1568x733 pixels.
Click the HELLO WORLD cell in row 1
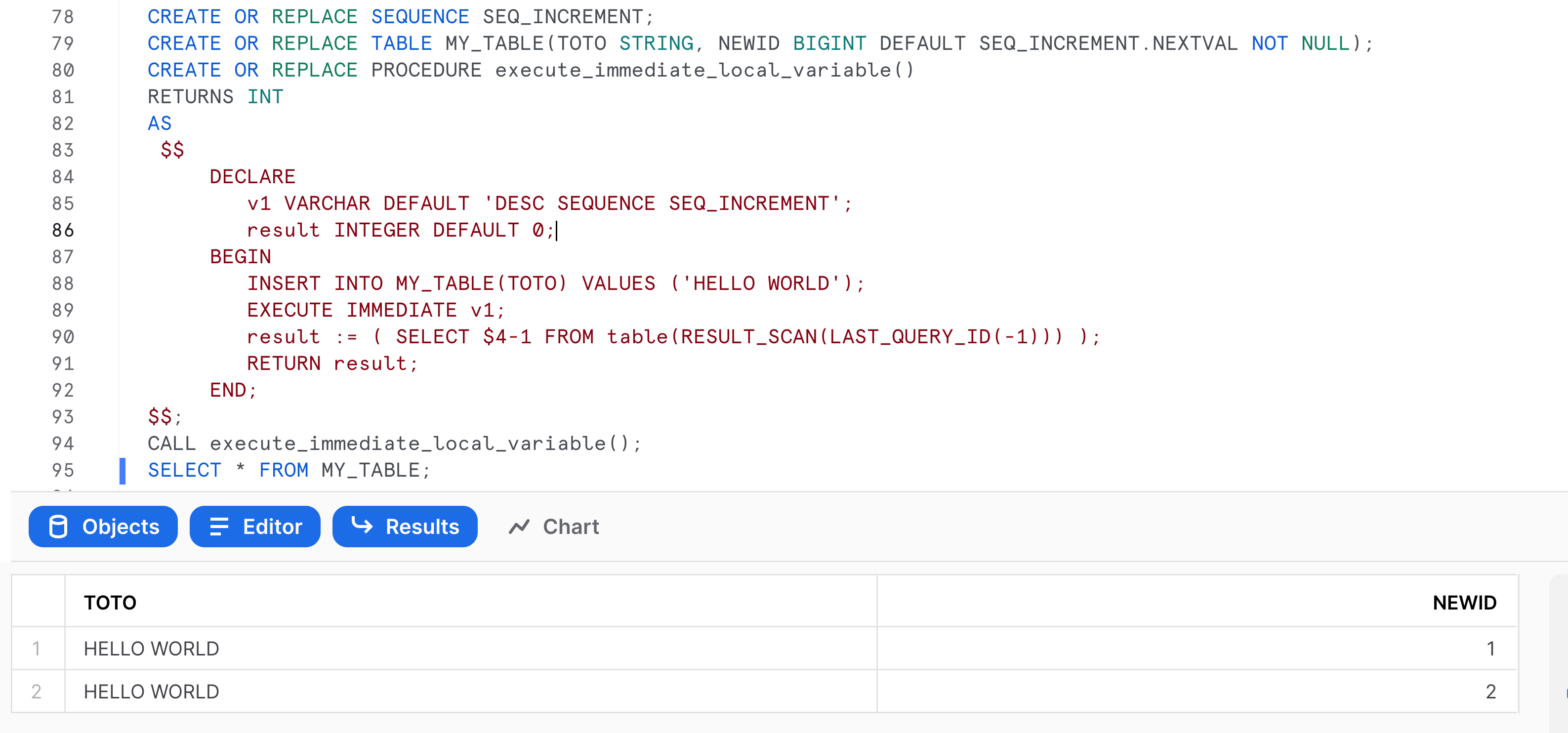(x=151, y=648)
